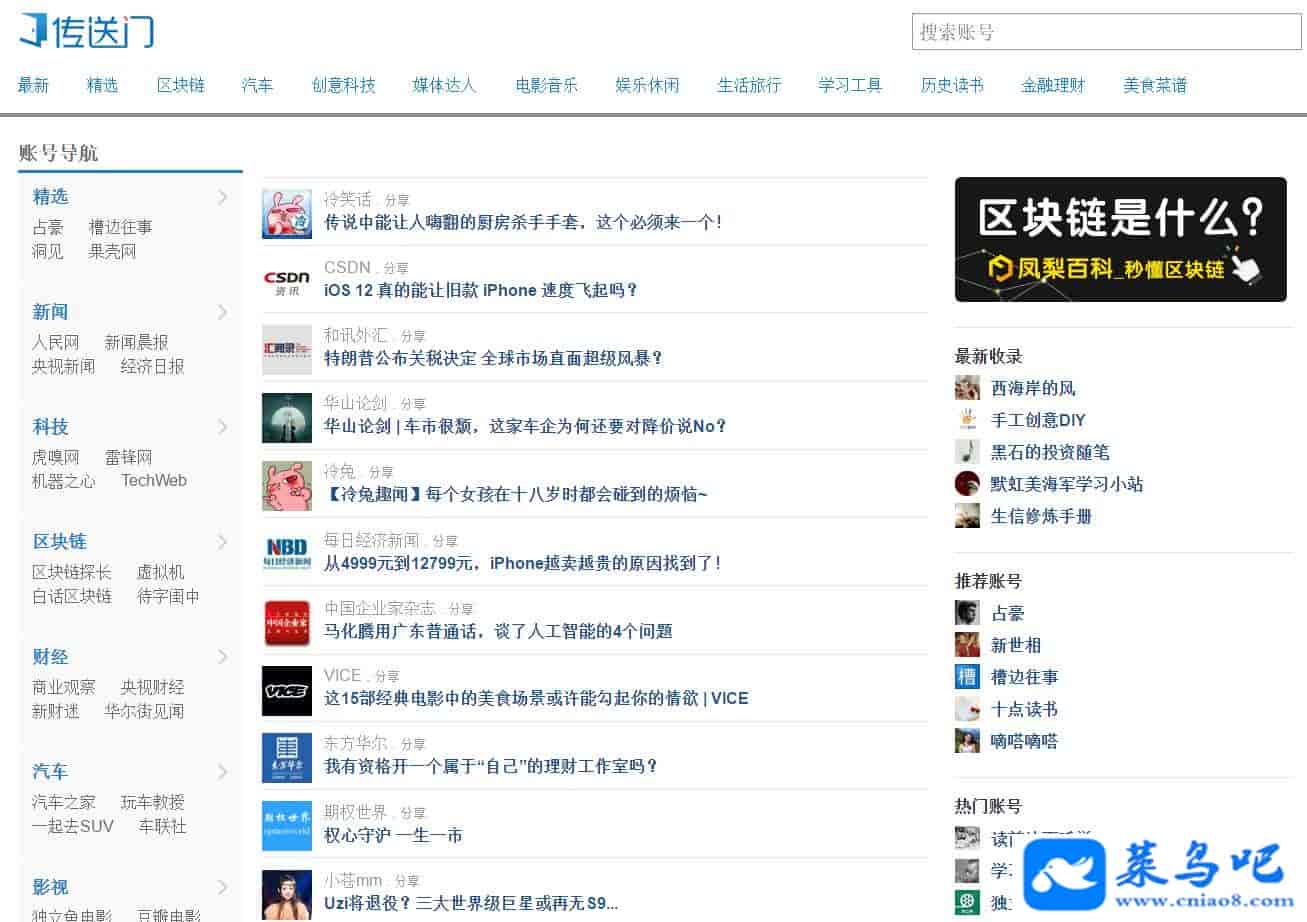This screenshot has height=922, width=1307.
Task: Open 媒体达人 in the top navigation
Action: tap(445, 85)
